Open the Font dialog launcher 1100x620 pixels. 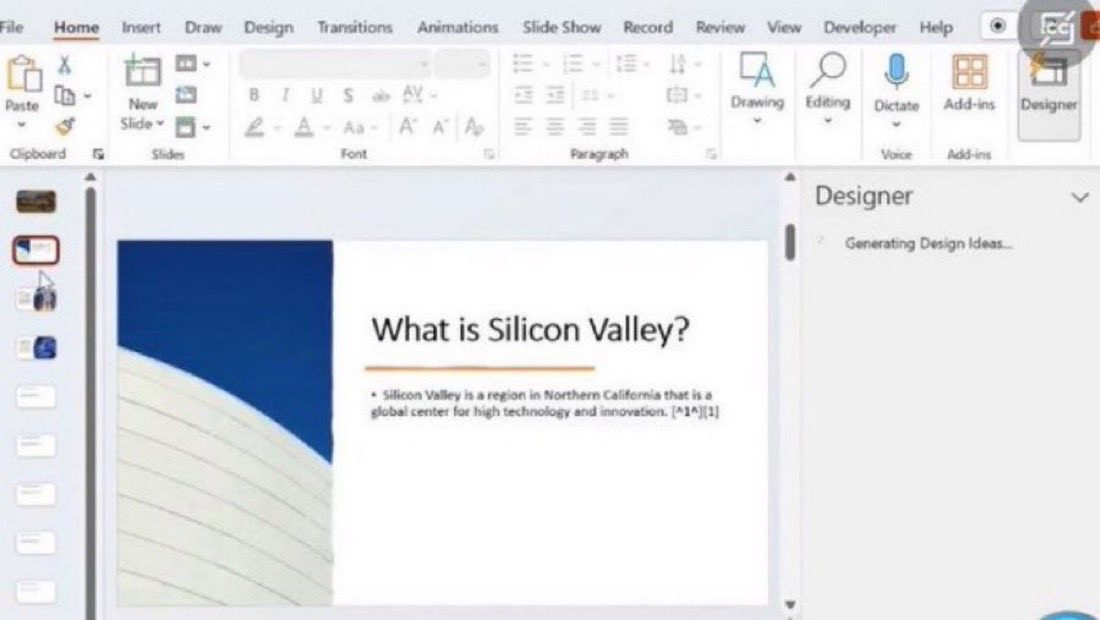pyautogui.click(x=488, y=154)
